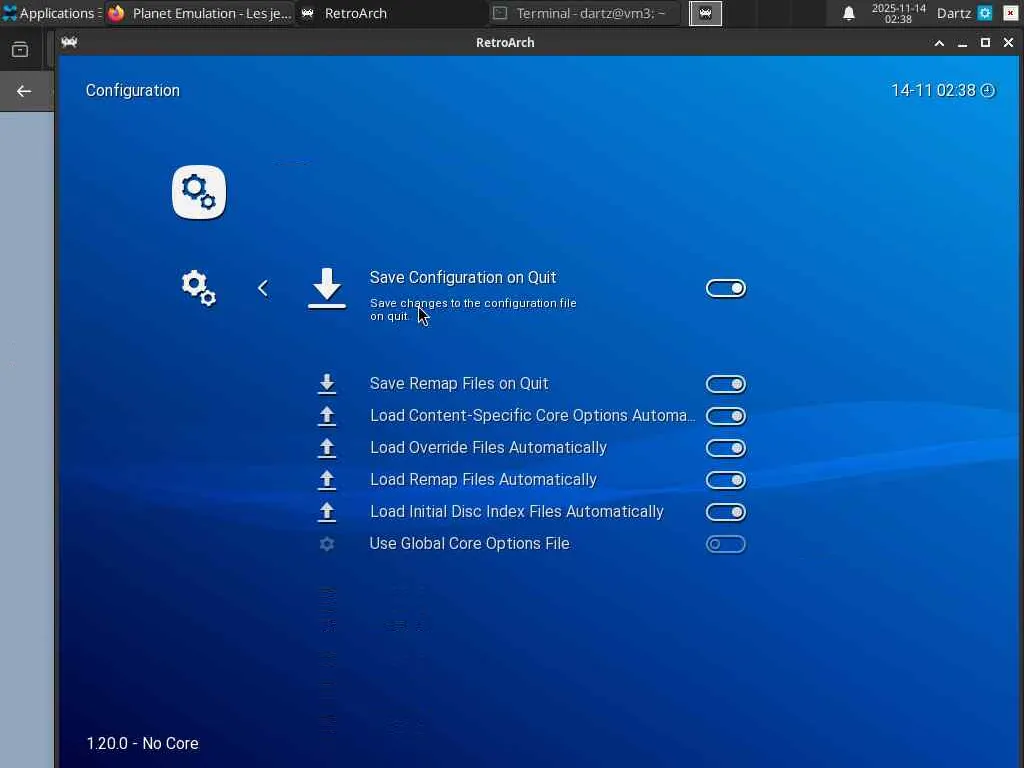This screenshot has height=768, width=1024.
Task: Click the 14-11 02:38 date and time
Action: [x=933, y=91]
